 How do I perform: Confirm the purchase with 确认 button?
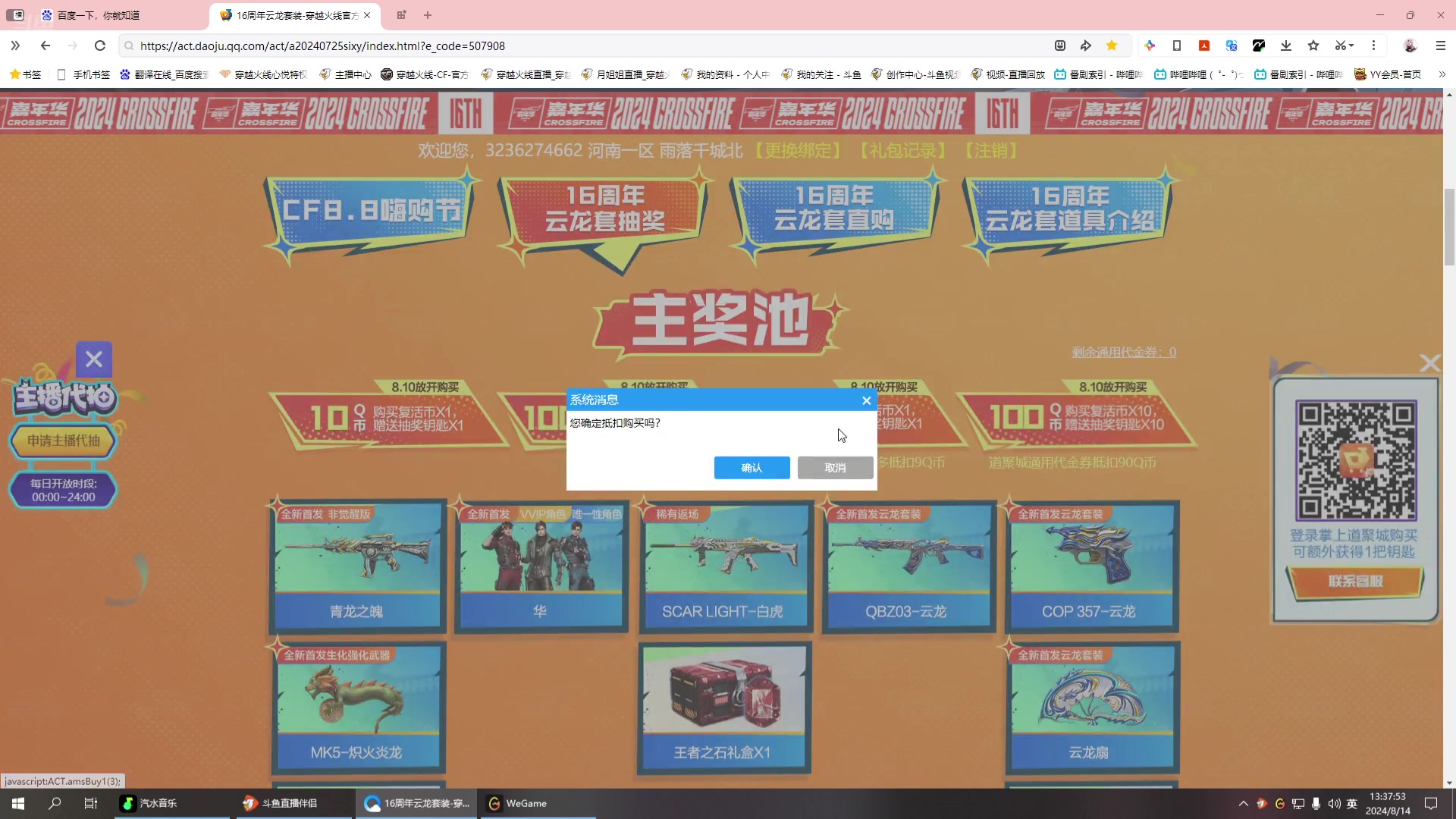click(x=752, y=468)
